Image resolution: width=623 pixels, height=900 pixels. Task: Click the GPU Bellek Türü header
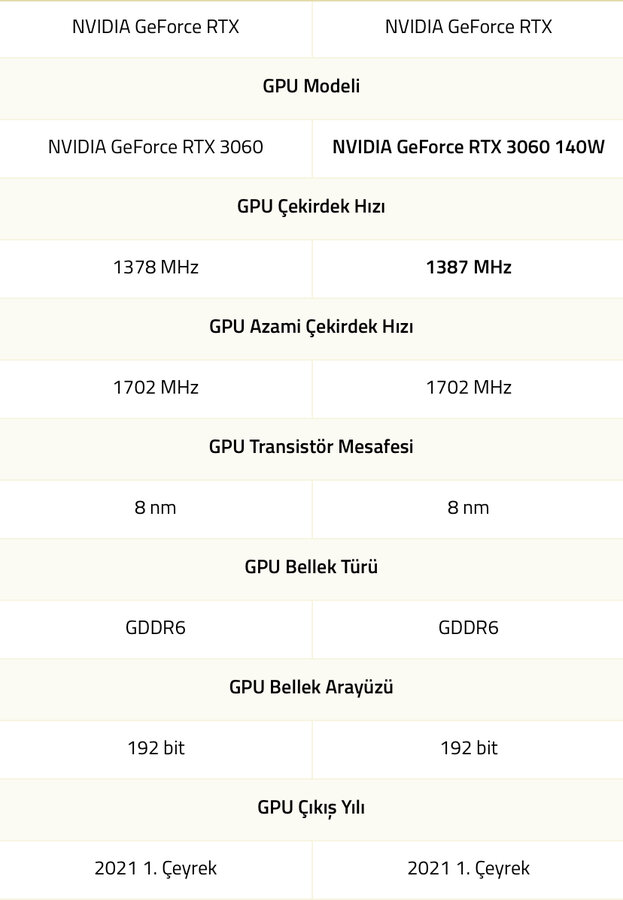pos(311,567)
